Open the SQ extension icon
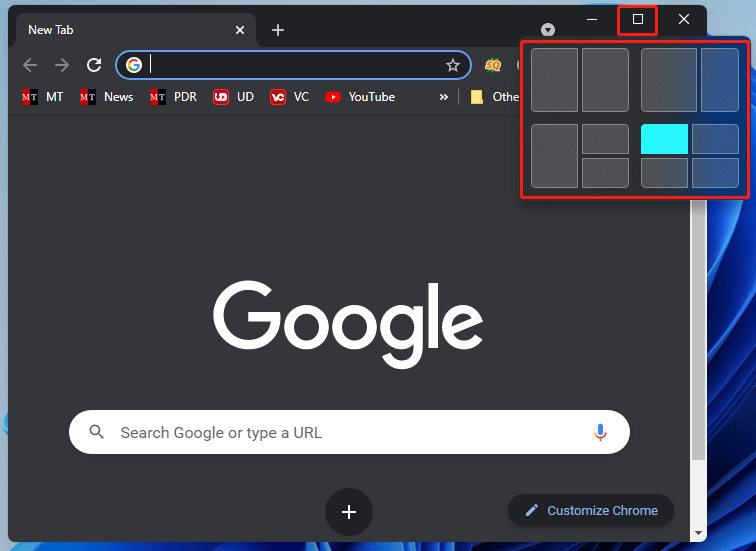 click(493, 65)
